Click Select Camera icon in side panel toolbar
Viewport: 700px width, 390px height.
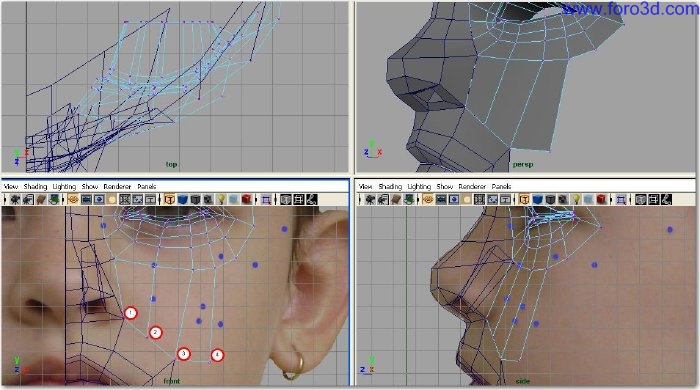coord(371,199)
